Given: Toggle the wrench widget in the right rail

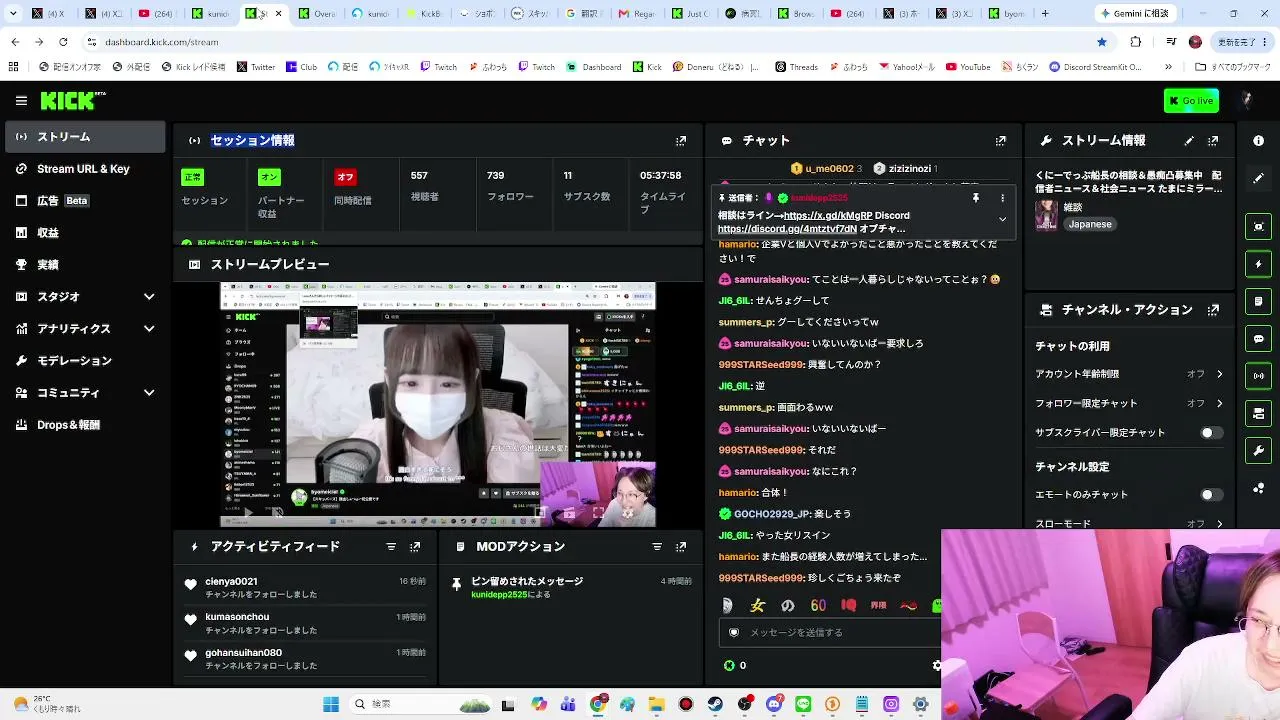Looking at the screenshot, I should click(1259, 451).
